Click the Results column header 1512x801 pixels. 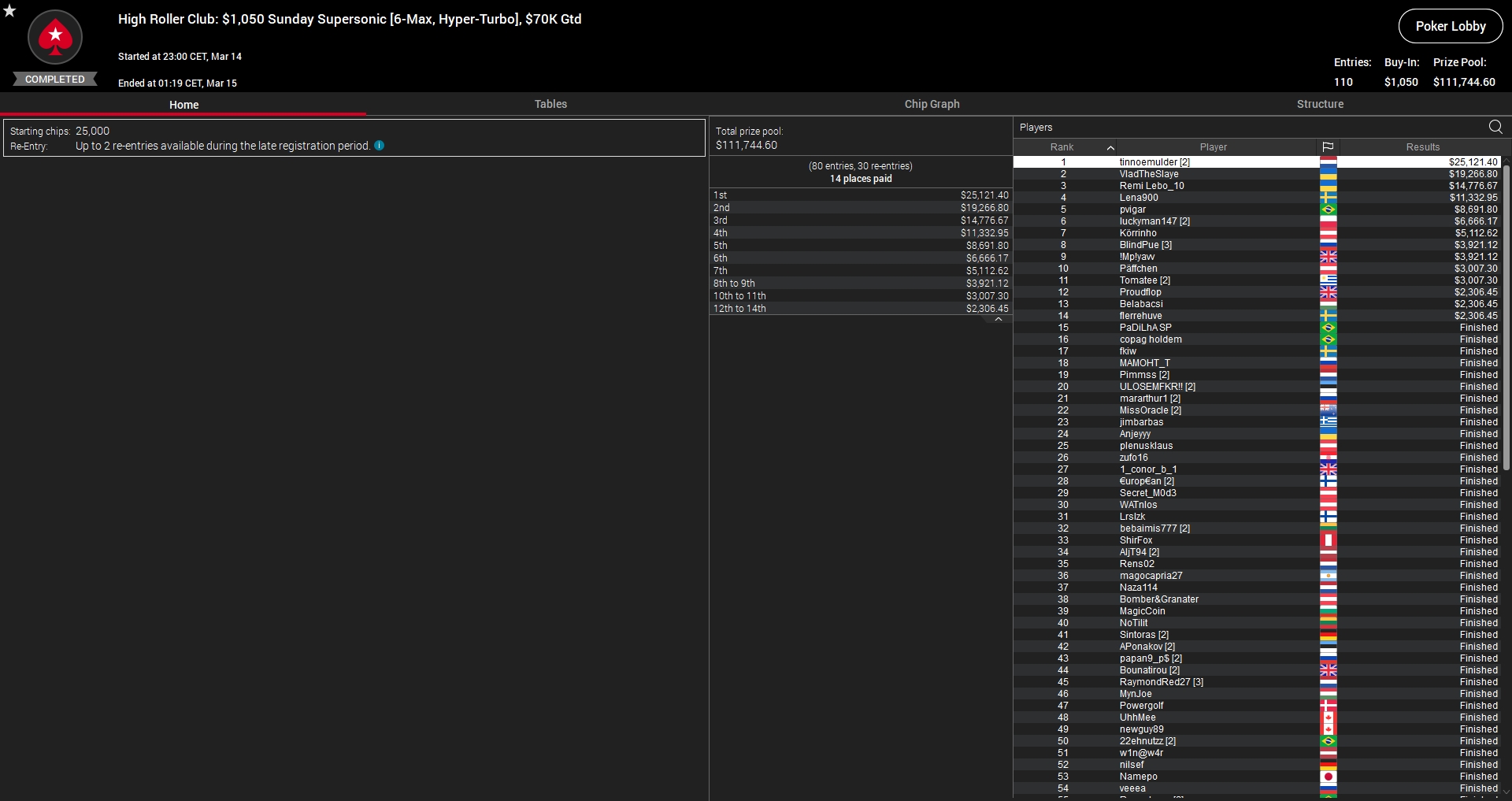click(x=1422, y=147)
